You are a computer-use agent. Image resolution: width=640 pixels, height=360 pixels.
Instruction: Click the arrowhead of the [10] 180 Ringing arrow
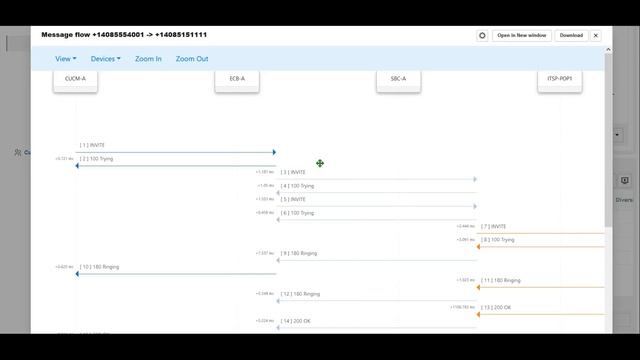coord(77,274)
